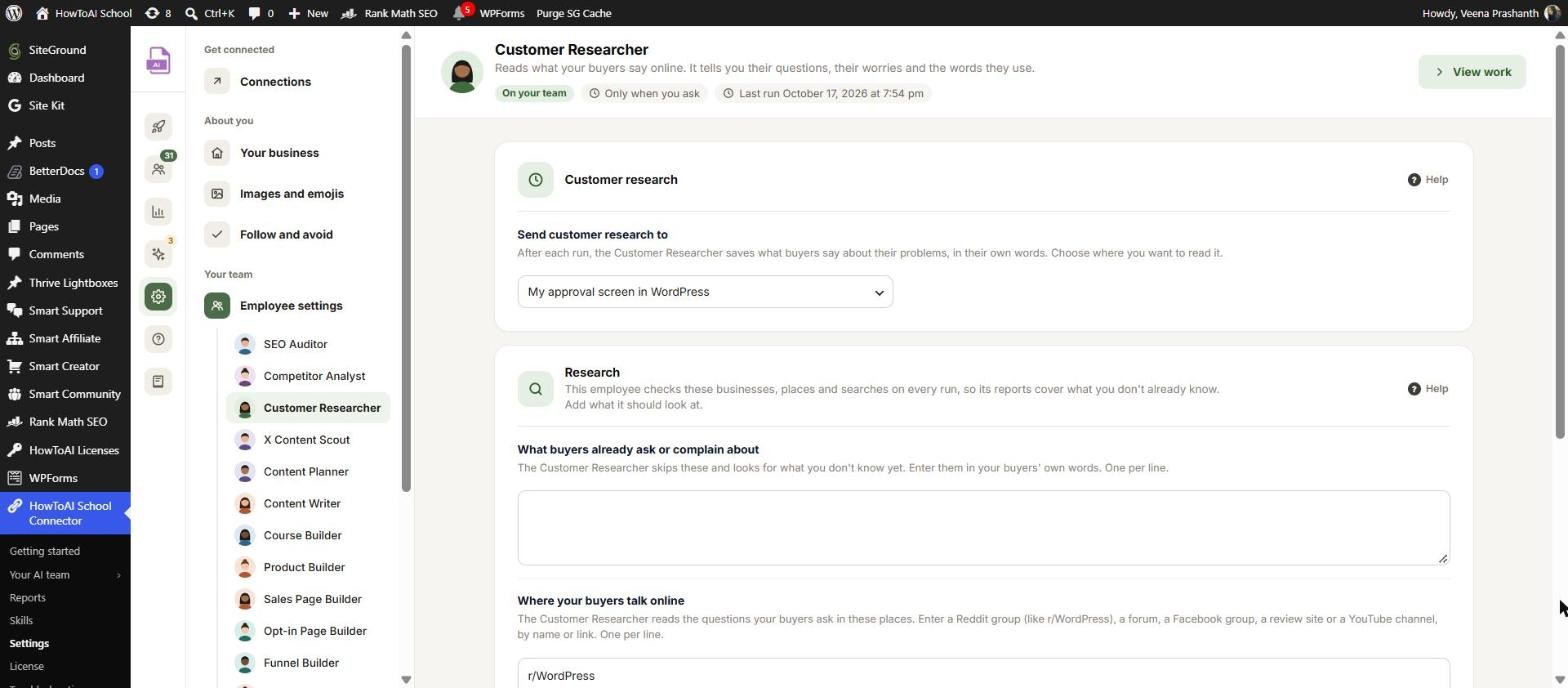Open HowToAI Licenses menu item
This screenshot has height=688, width=1568.
(x=65, y=450)
